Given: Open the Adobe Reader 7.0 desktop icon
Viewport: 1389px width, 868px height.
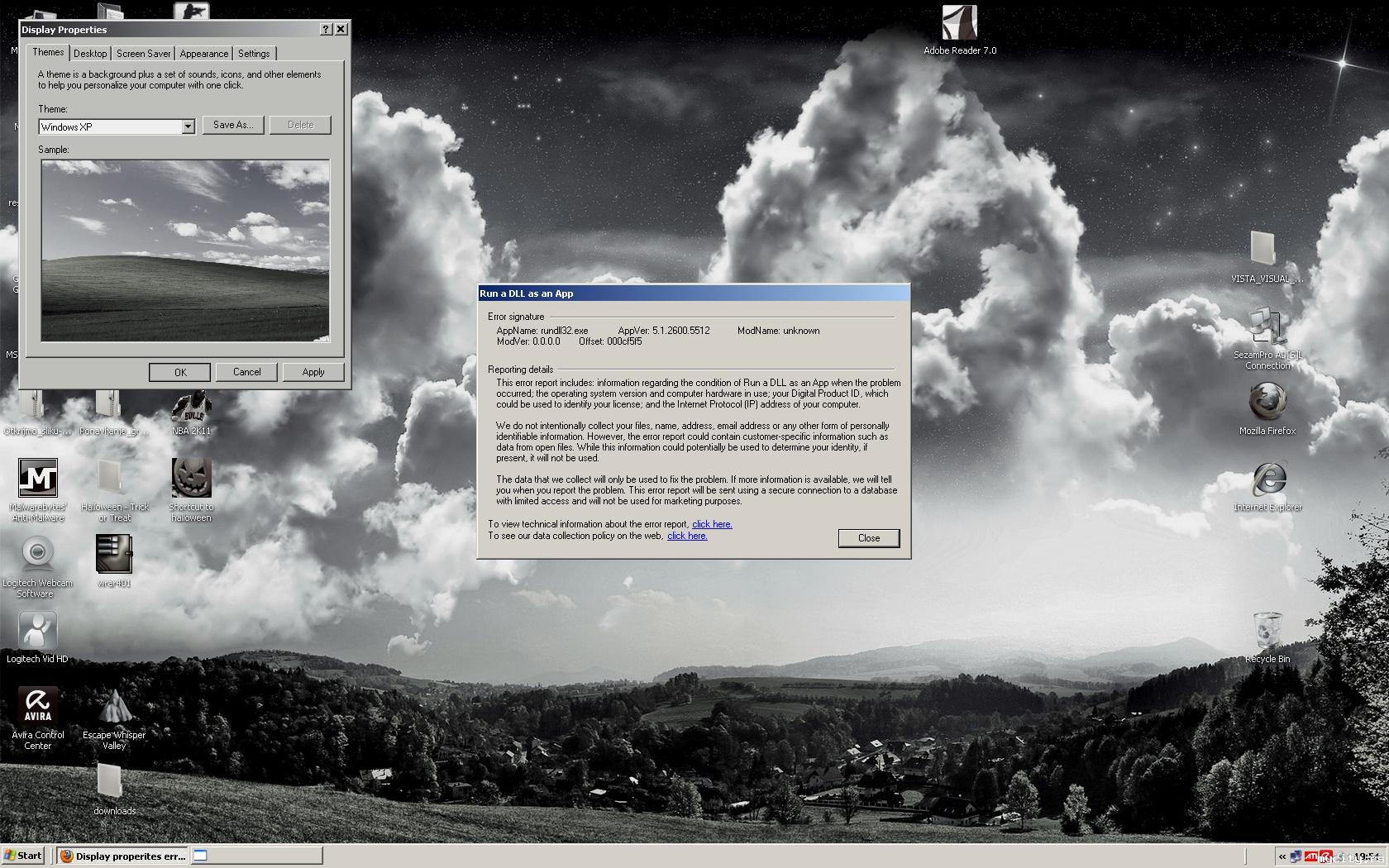Looking at the screenshot, I should (959, 30).
